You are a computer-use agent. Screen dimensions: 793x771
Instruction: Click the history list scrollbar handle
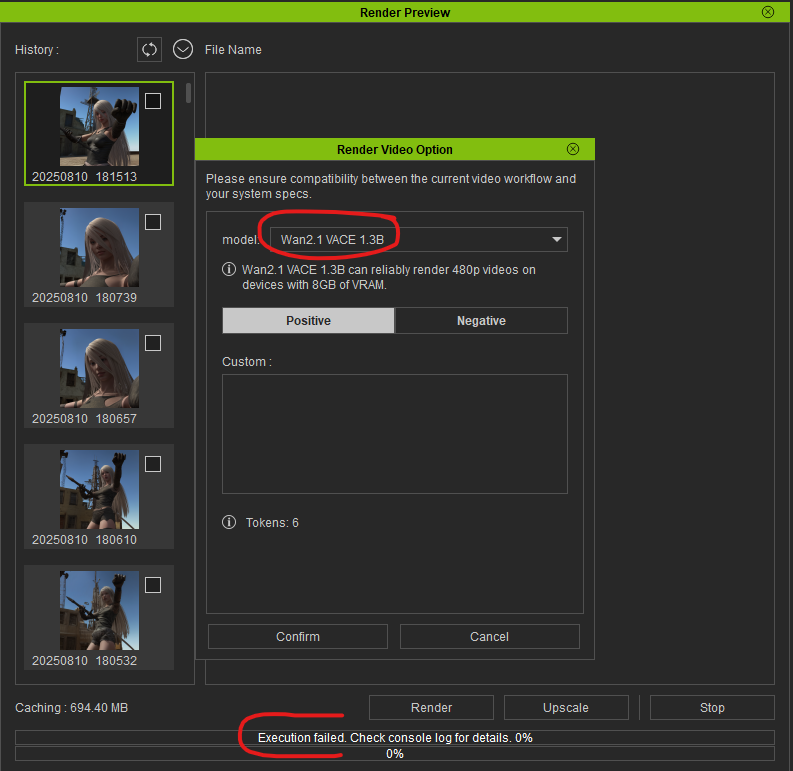click(188, 93)
